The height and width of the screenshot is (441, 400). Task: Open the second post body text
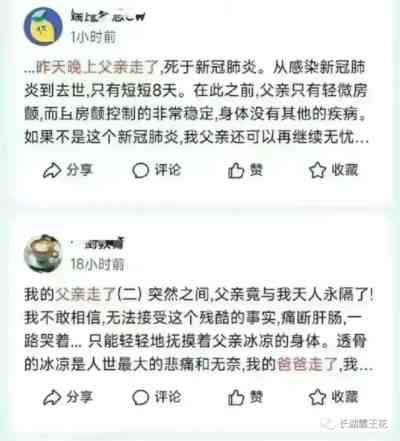(199, 329)
